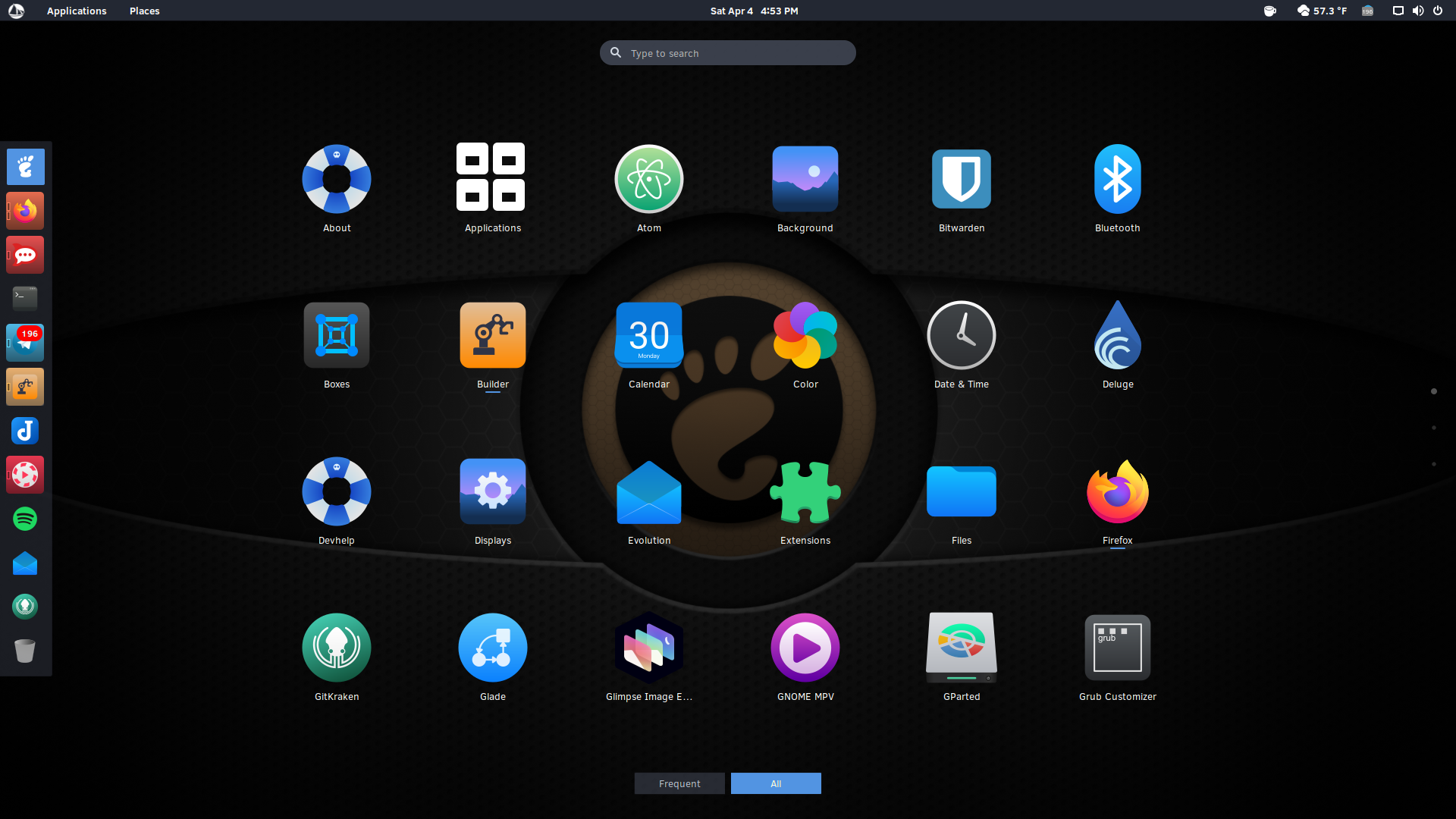1456x819 pixels.
Task: Open Telegram with 196 badge in dock
Action: (25, 343)
